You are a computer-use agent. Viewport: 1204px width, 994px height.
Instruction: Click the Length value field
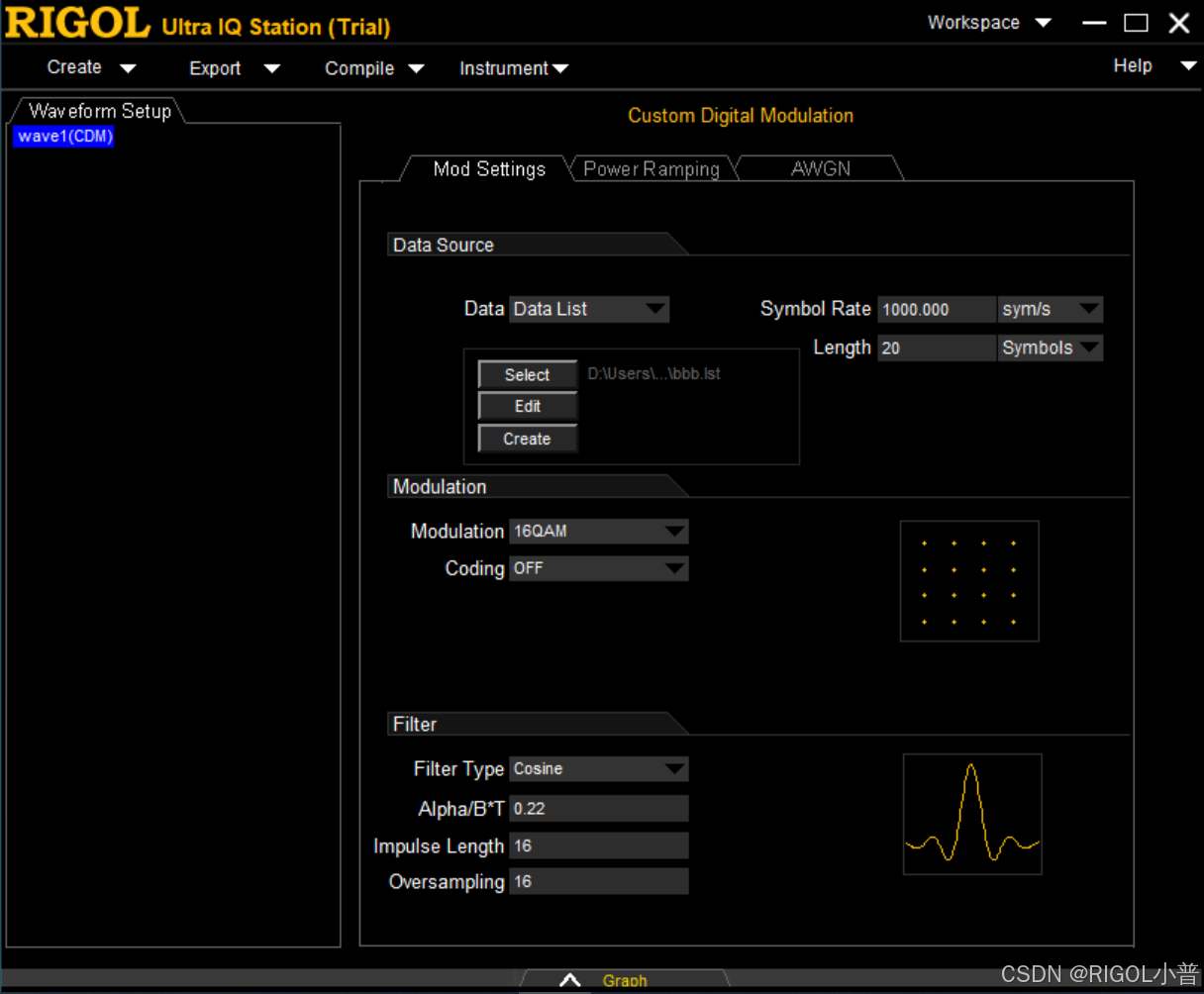click(x=937, y=348)
